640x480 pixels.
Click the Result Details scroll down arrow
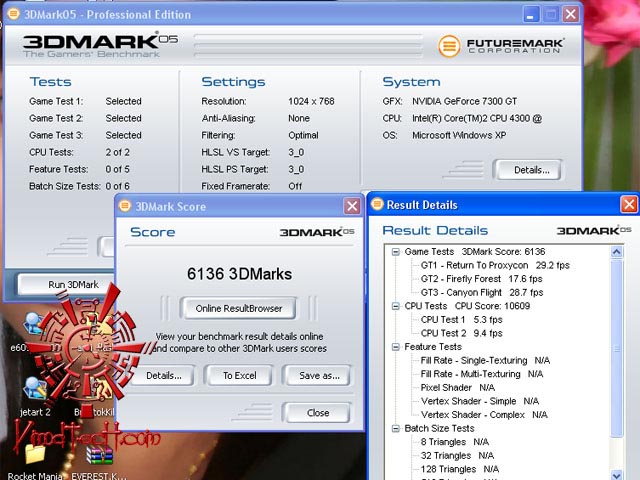pos(616,475)
